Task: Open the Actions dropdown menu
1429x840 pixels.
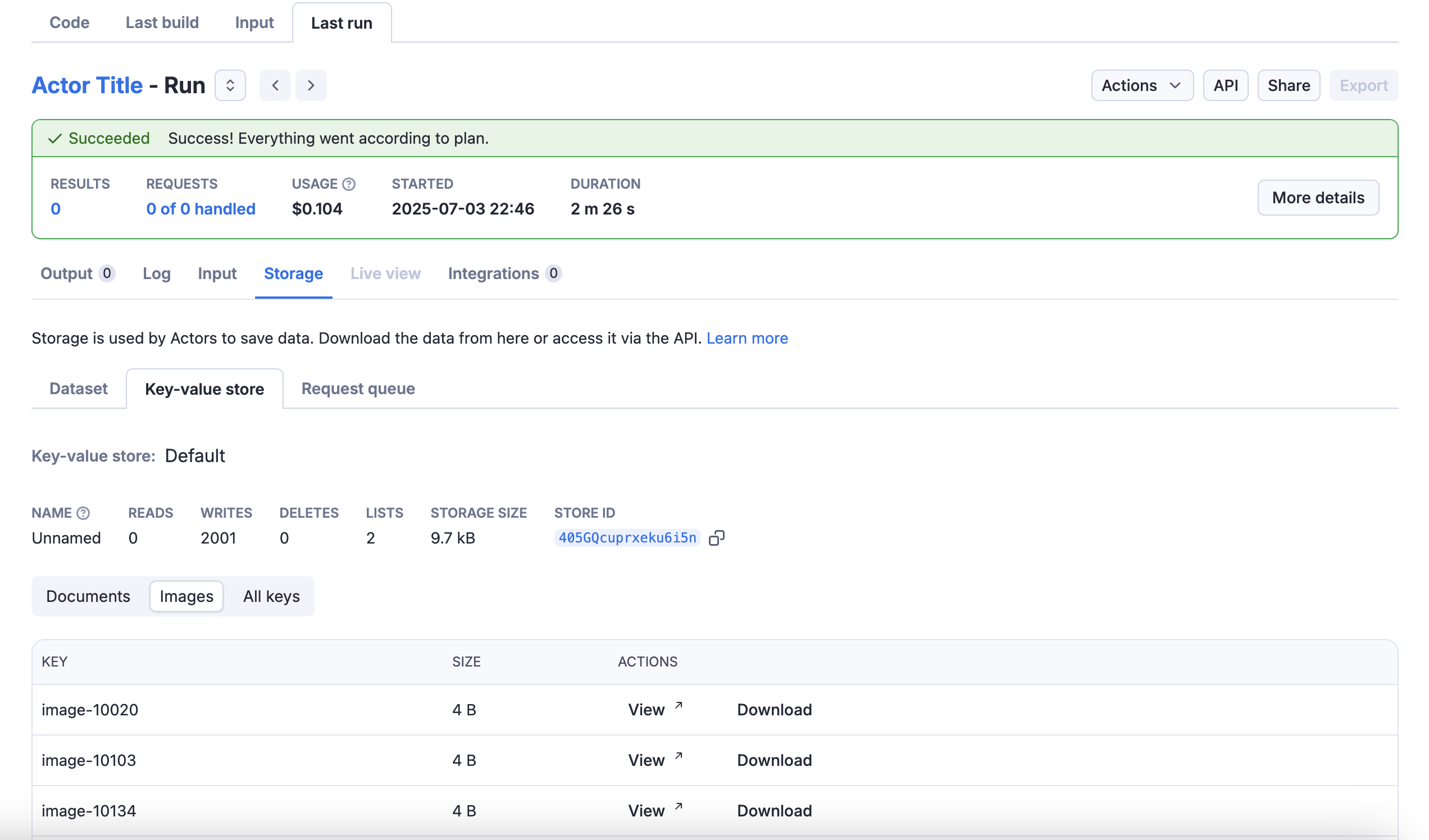Action: [1141, 85]
